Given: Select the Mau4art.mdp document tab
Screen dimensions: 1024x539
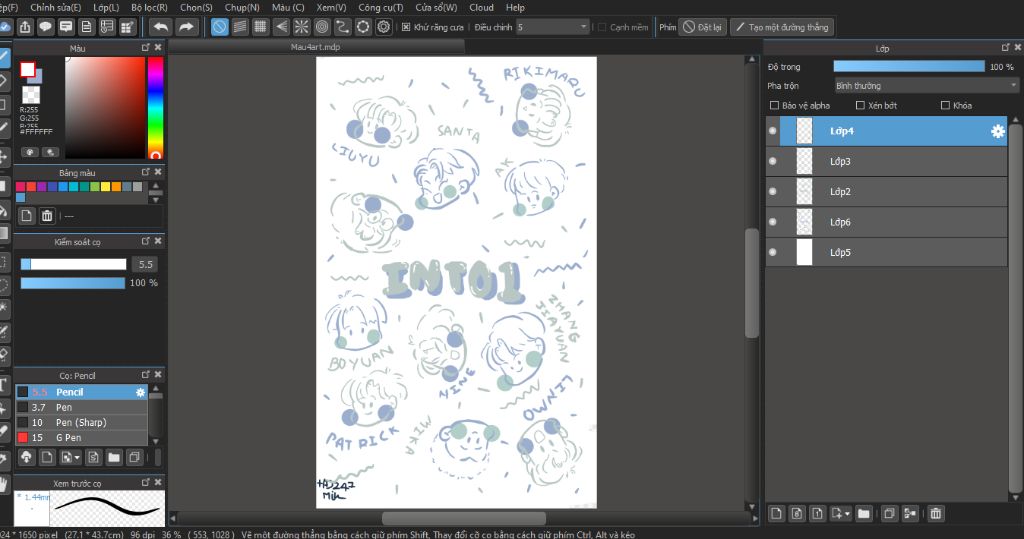Looking at the screenshot, I should (315, 47).
